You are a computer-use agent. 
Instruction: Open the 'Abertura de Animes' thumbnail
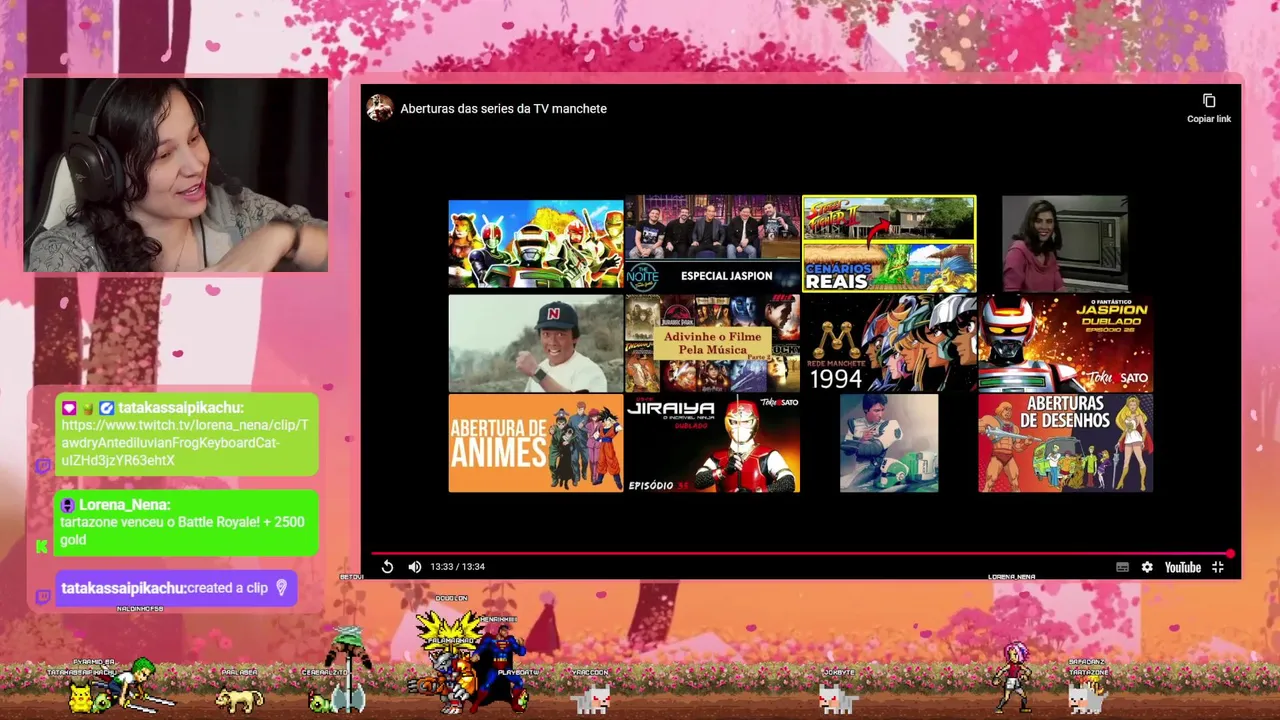(x=536, y=443)
